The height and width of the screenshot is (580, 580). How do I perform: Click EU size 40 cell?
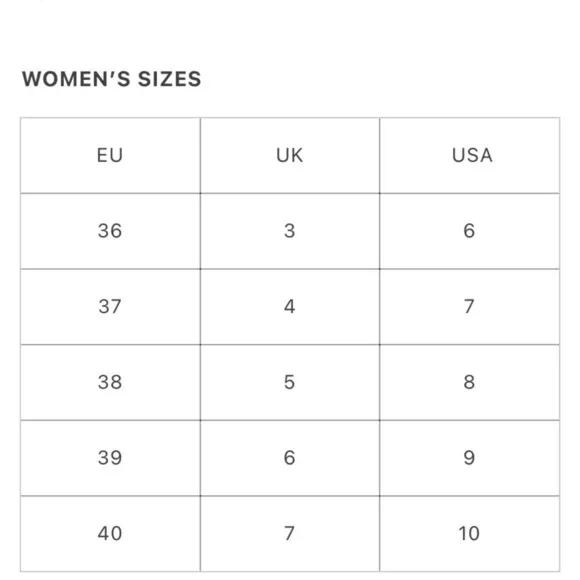[110, 534]
